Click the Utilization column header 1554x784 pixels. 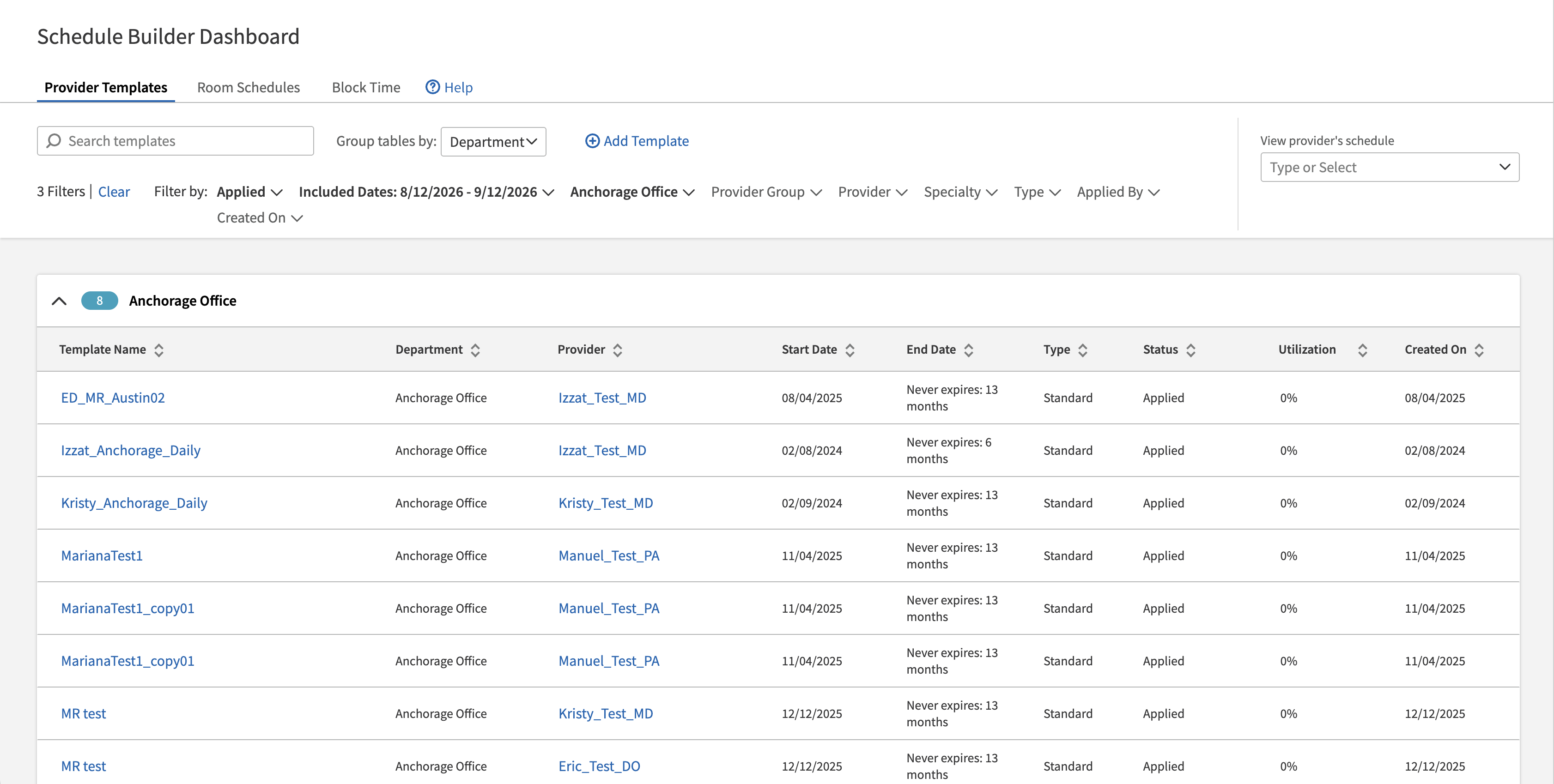(1307, 349)
